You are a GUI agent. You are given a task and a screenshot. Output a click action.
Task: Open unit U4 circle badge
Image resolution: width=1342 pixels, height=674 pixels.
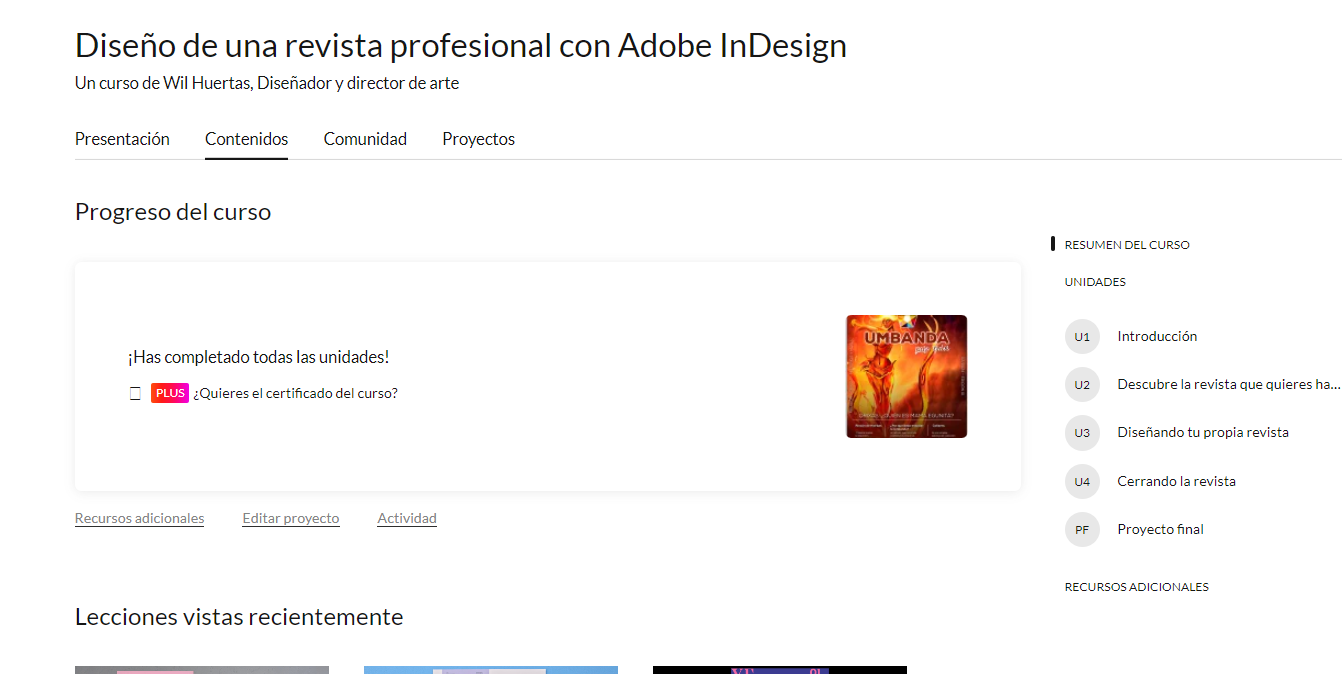(1082, 482)
